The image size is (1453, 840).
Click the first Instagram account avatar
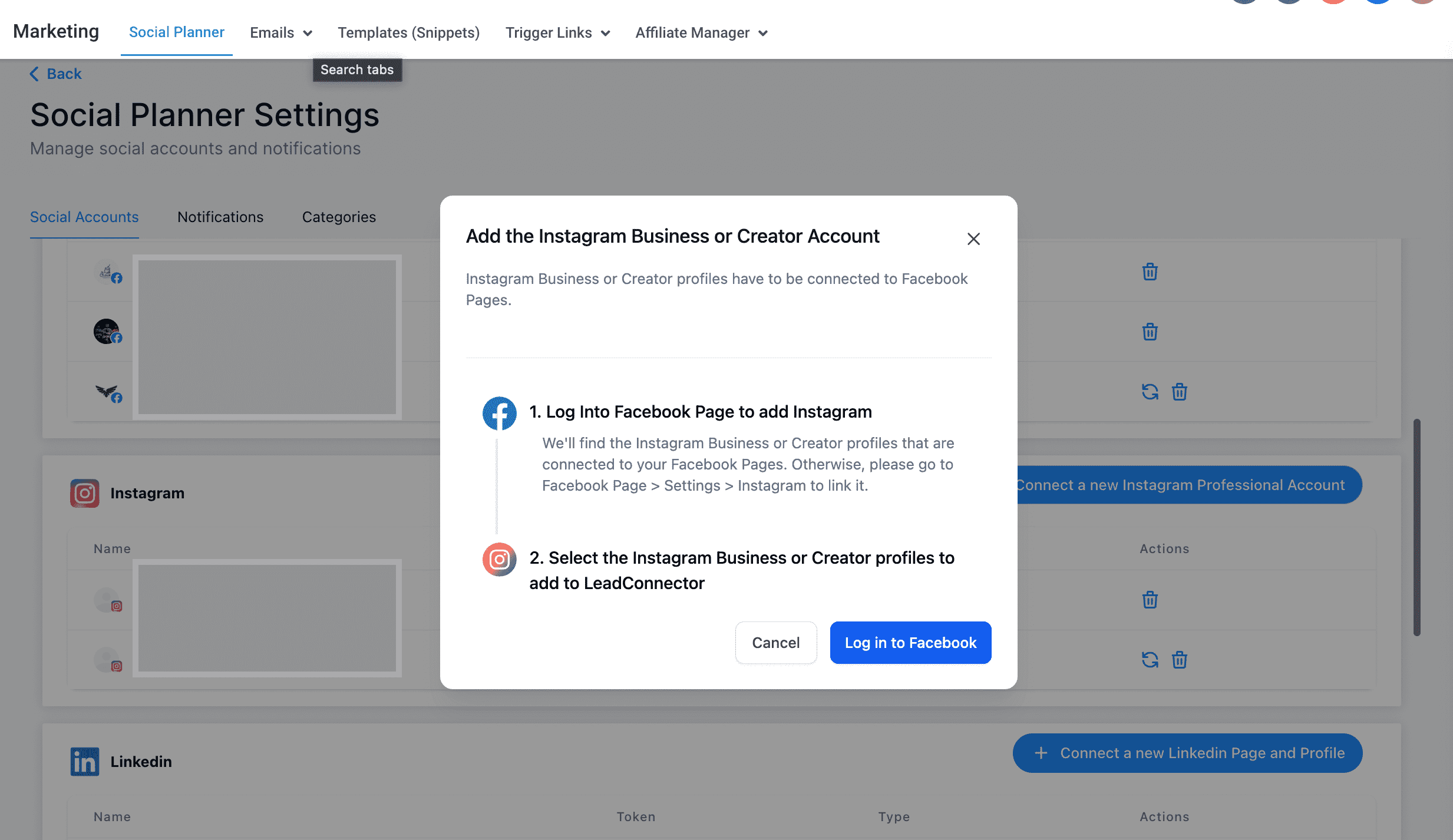click(x=107, y=600)
